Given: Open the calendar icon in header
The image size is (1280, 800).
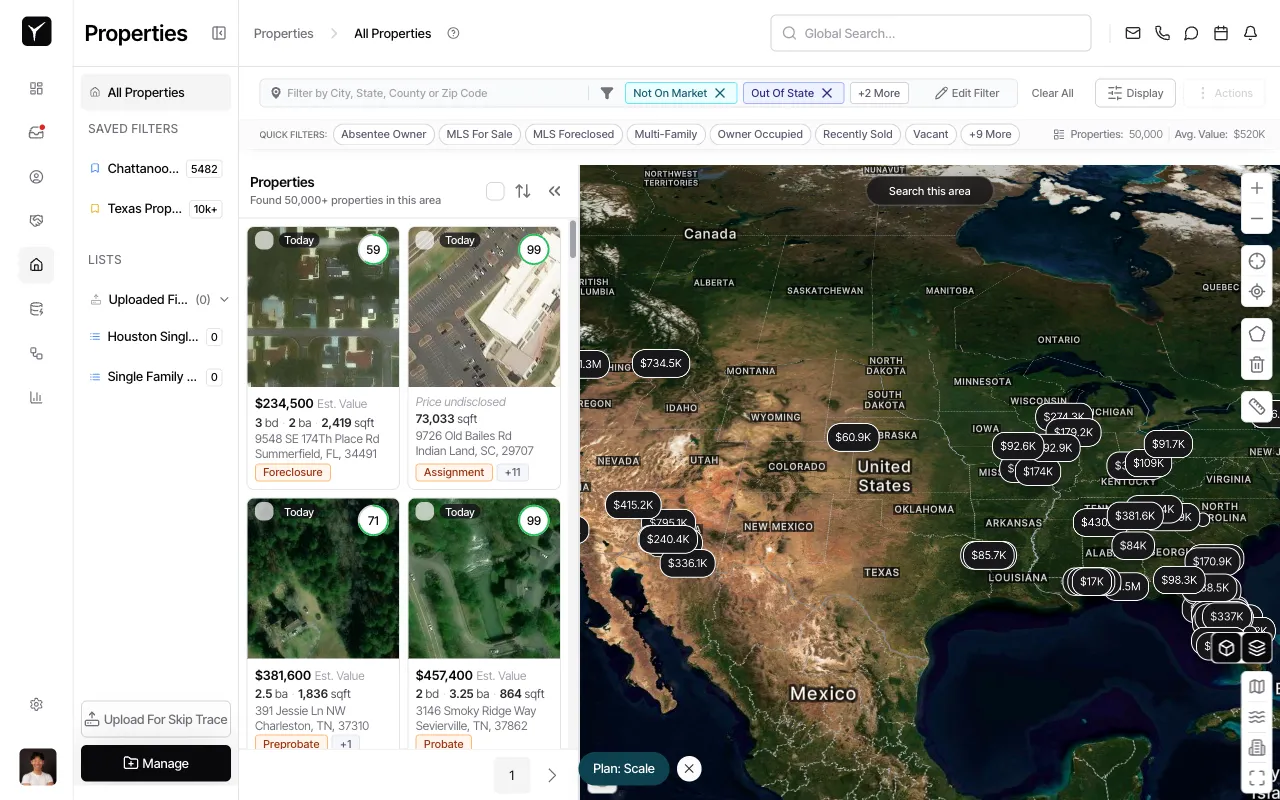Looking at the screenshot, I should click(1221, 33).
